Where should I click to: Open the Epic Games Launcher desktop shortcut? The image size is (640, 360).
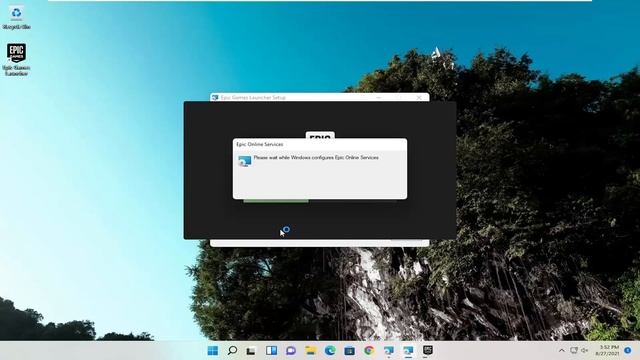click(16, 60)
